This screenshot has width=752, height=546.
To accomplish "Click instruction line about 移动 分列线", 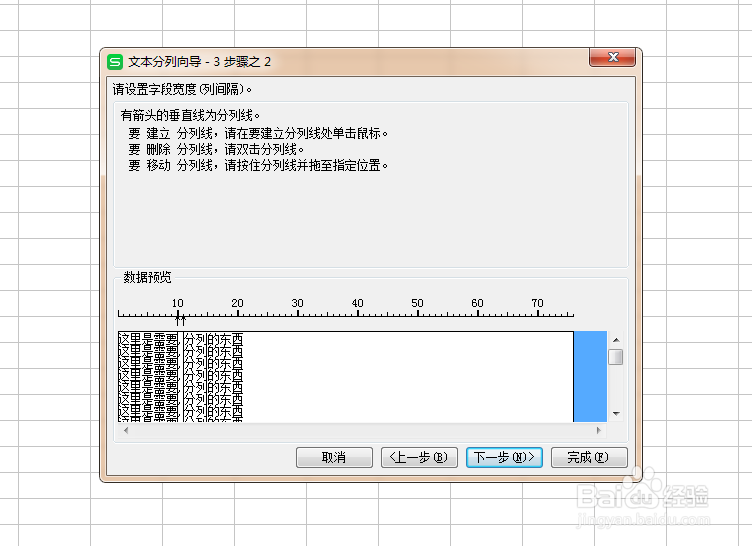I will [x=258, y=166].
